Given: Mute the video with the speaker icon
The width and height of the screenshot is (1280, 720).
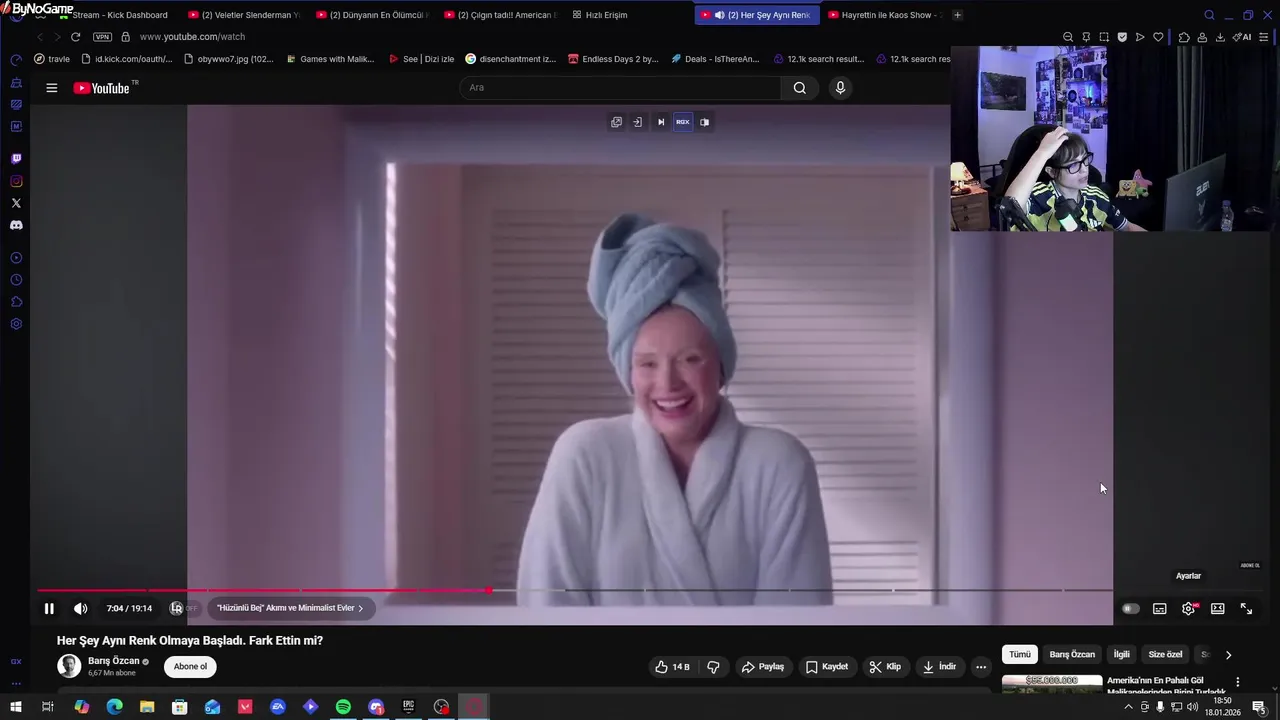Looking at the screenshot, I should pos(81,608).
